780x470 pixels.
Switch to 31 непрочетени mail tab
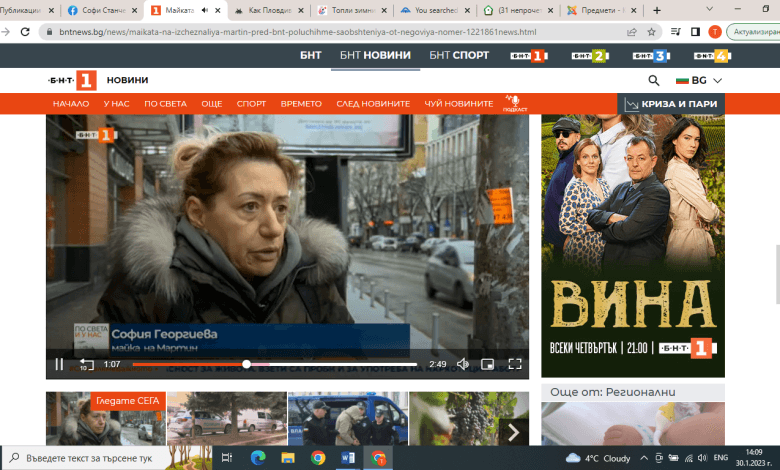coord(518,10)
